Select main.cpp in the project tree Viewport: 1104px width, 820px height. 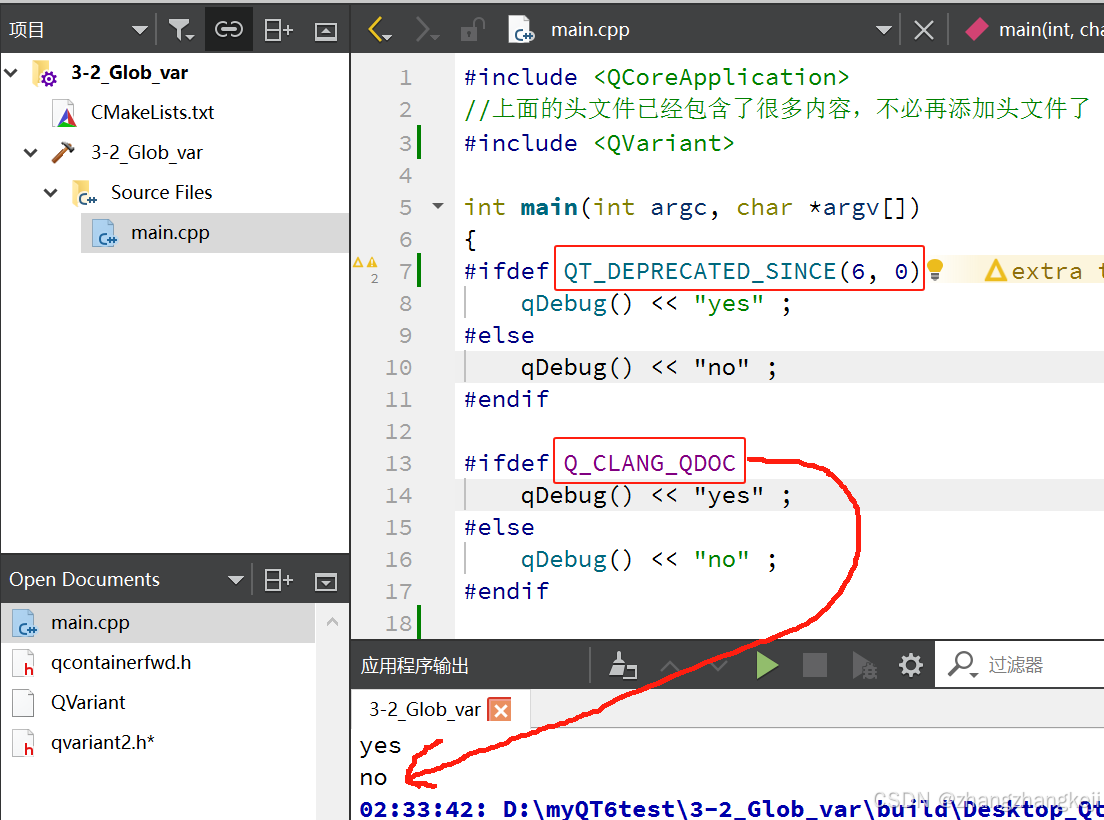tap(170, 232)
